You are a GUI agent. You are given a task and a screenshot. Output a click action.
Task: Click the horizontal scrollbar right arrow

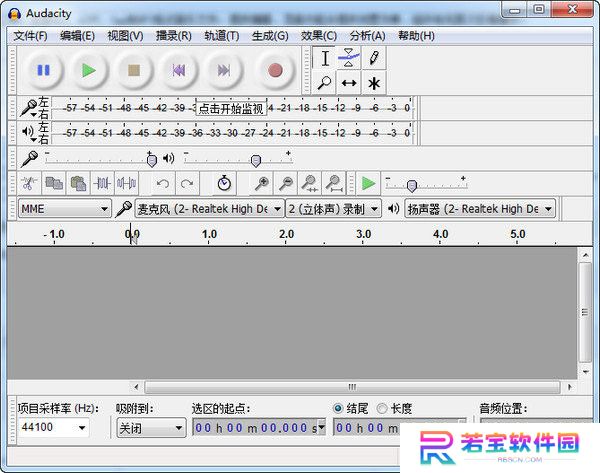coord(569,387)
